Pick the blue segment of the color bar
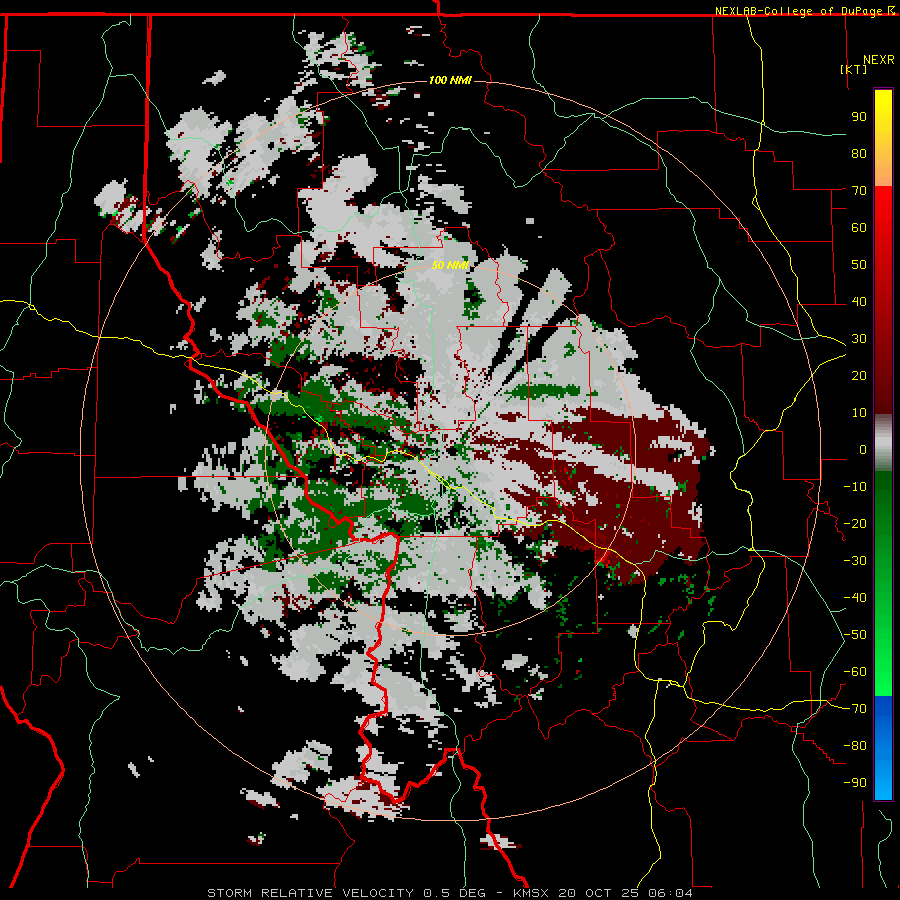This screenshot has height=900, width=900. tap(883, 747)
